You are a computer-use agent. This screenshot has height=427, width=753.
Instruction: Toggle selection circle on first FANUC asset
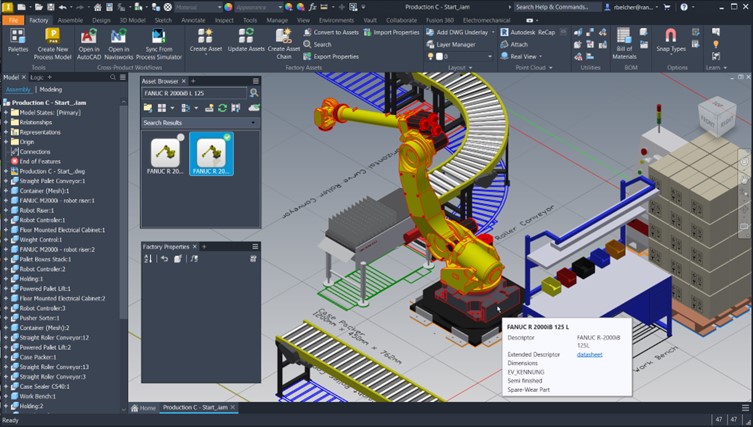[181, 137]
